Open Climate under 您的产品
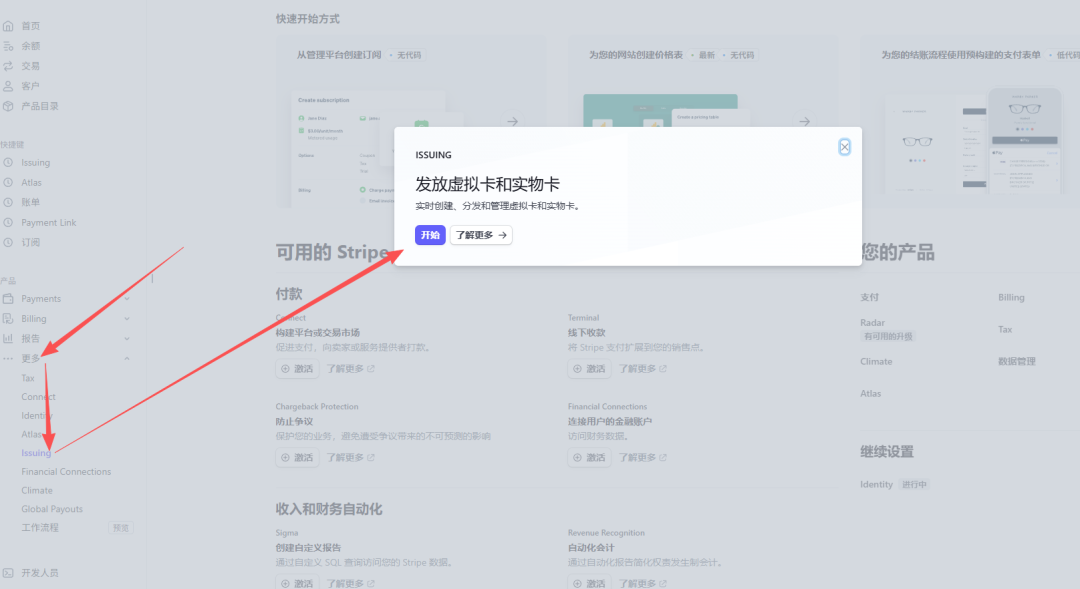Viewport: 1080px width, 589px height. [x=876, y=362]
